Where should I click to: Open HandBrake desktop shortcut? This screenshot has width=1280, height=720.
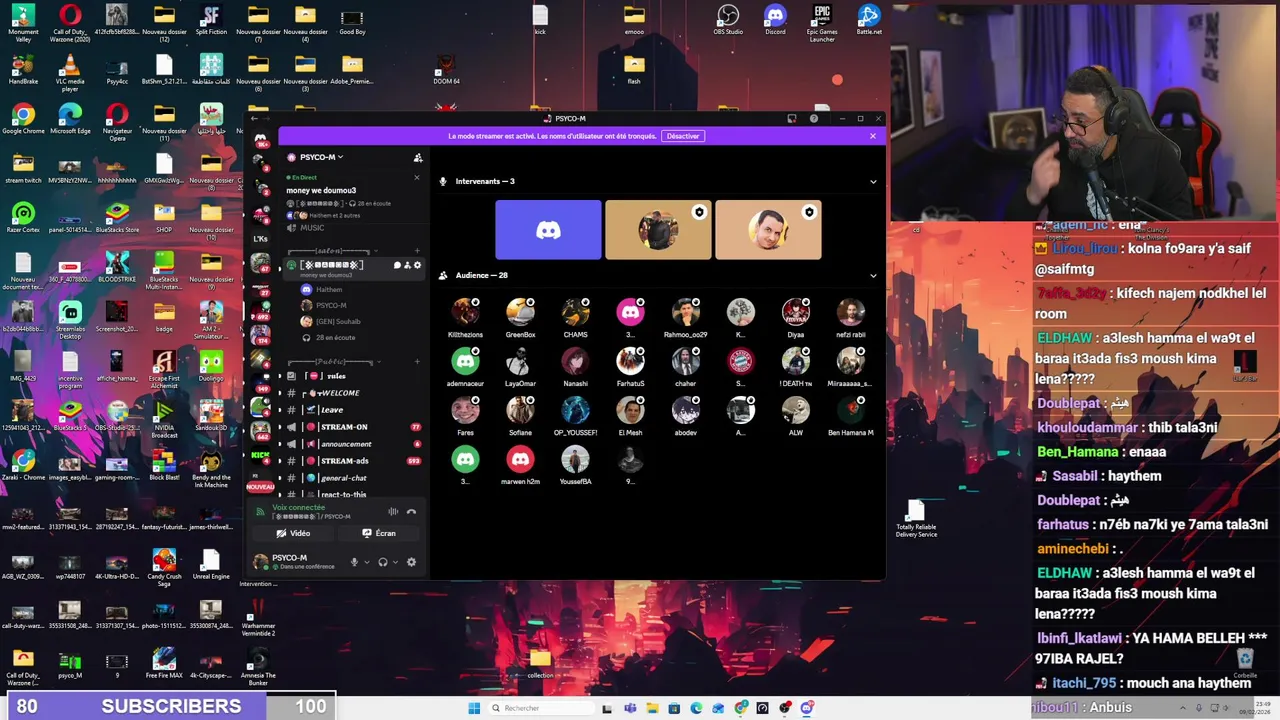point(23,69)
